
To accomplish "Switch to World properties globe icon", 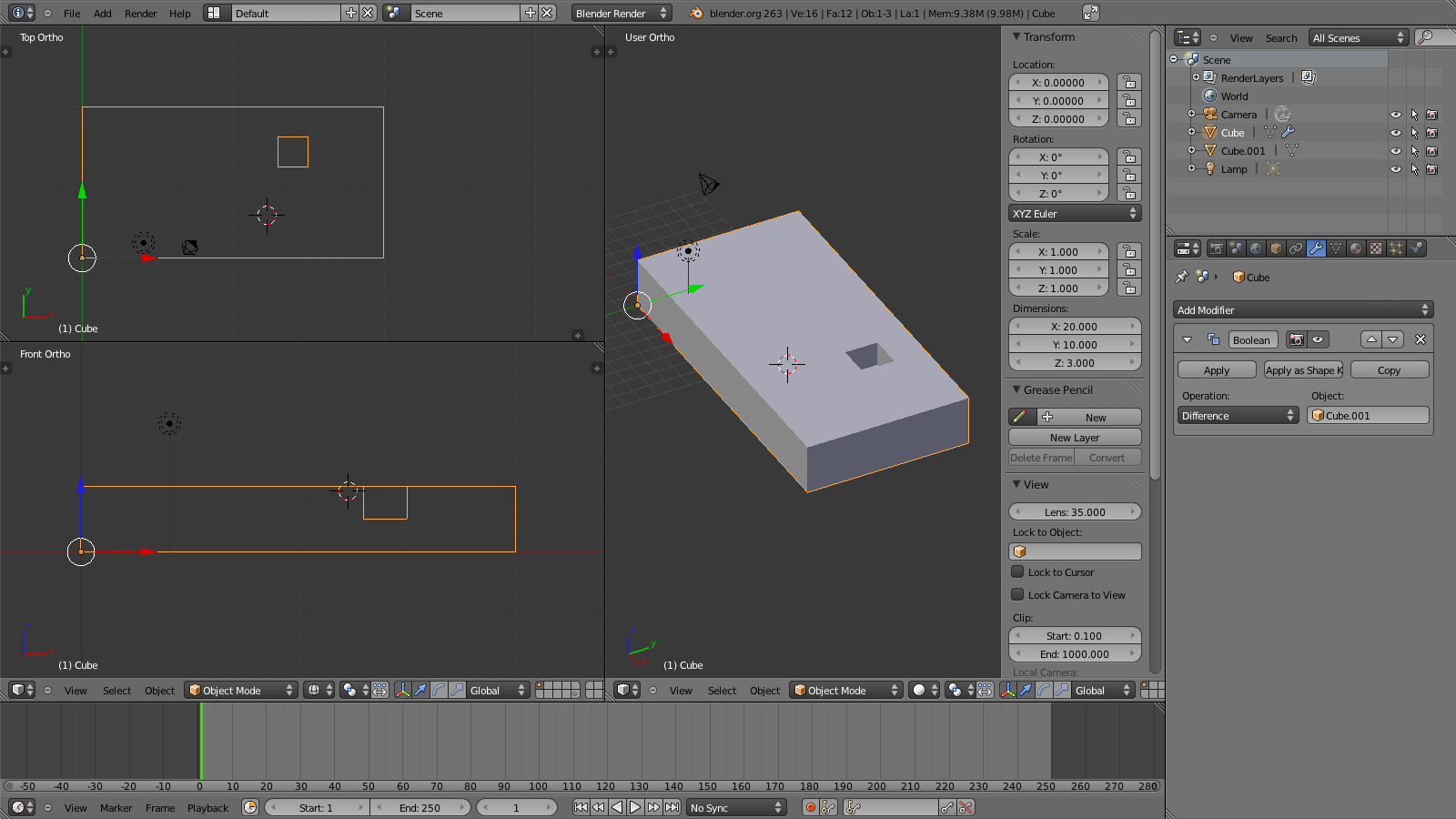I will (1256, 248).
